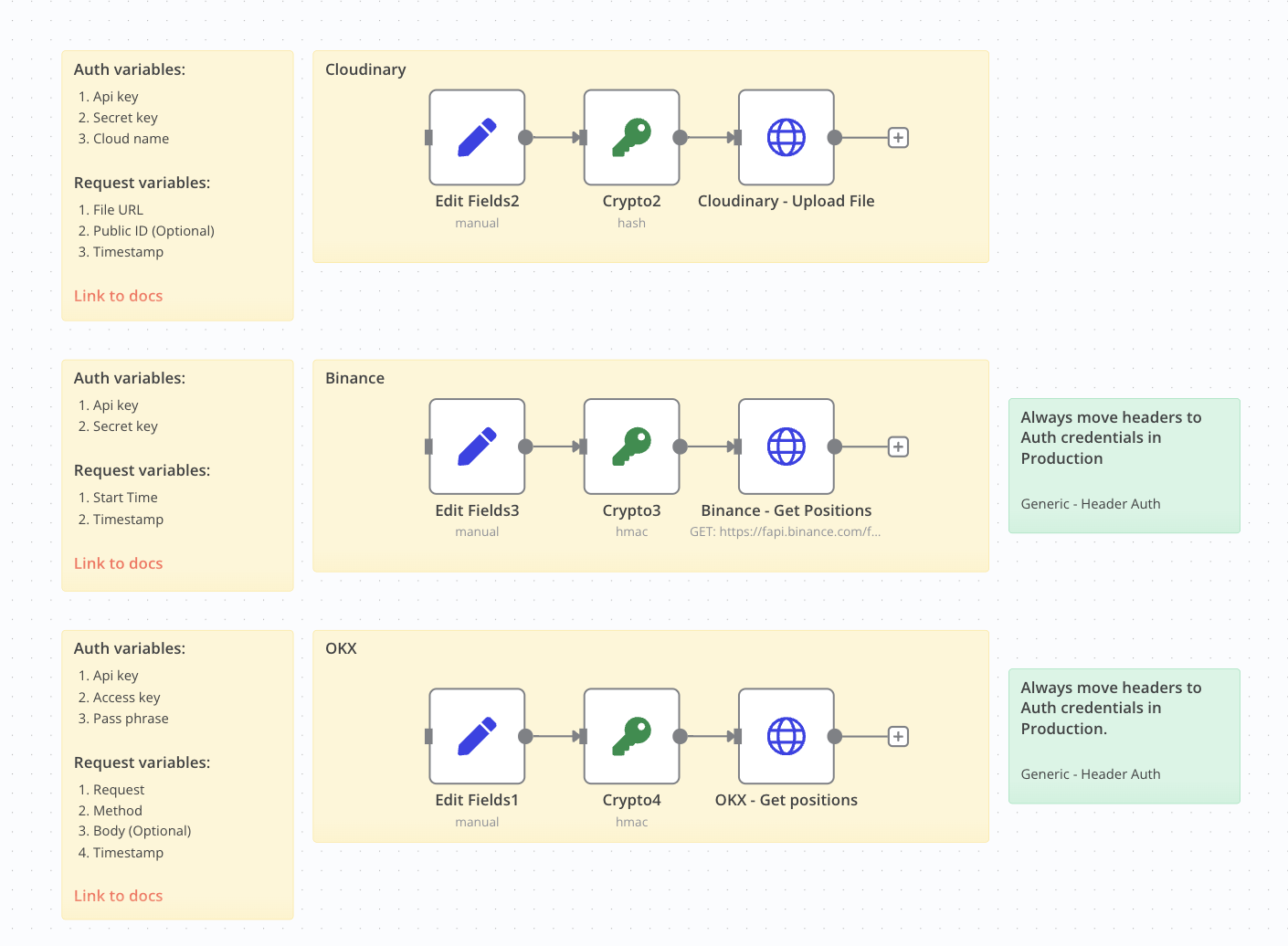Screen dimensions: 1288x946
Task: Open the Crypto3 hmac node
Action: [x=631, y=446]
